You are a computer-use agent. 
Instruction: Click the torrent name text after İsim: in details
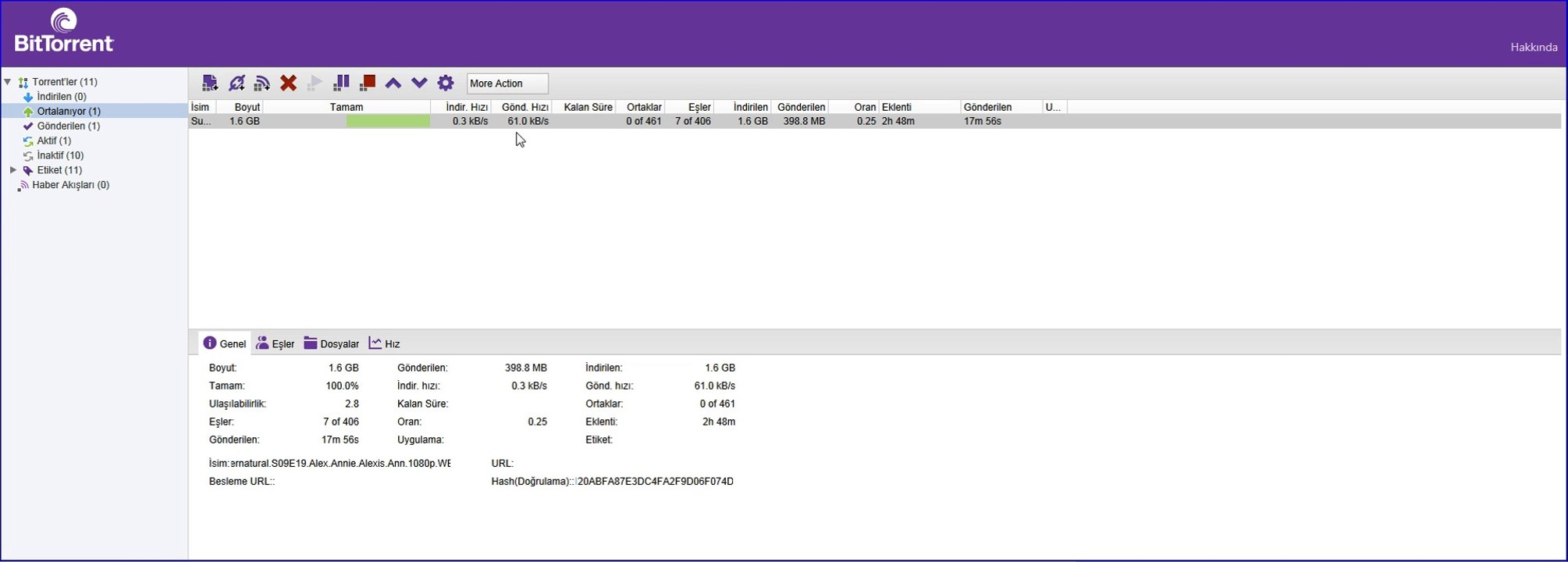(x=341, y=463)
